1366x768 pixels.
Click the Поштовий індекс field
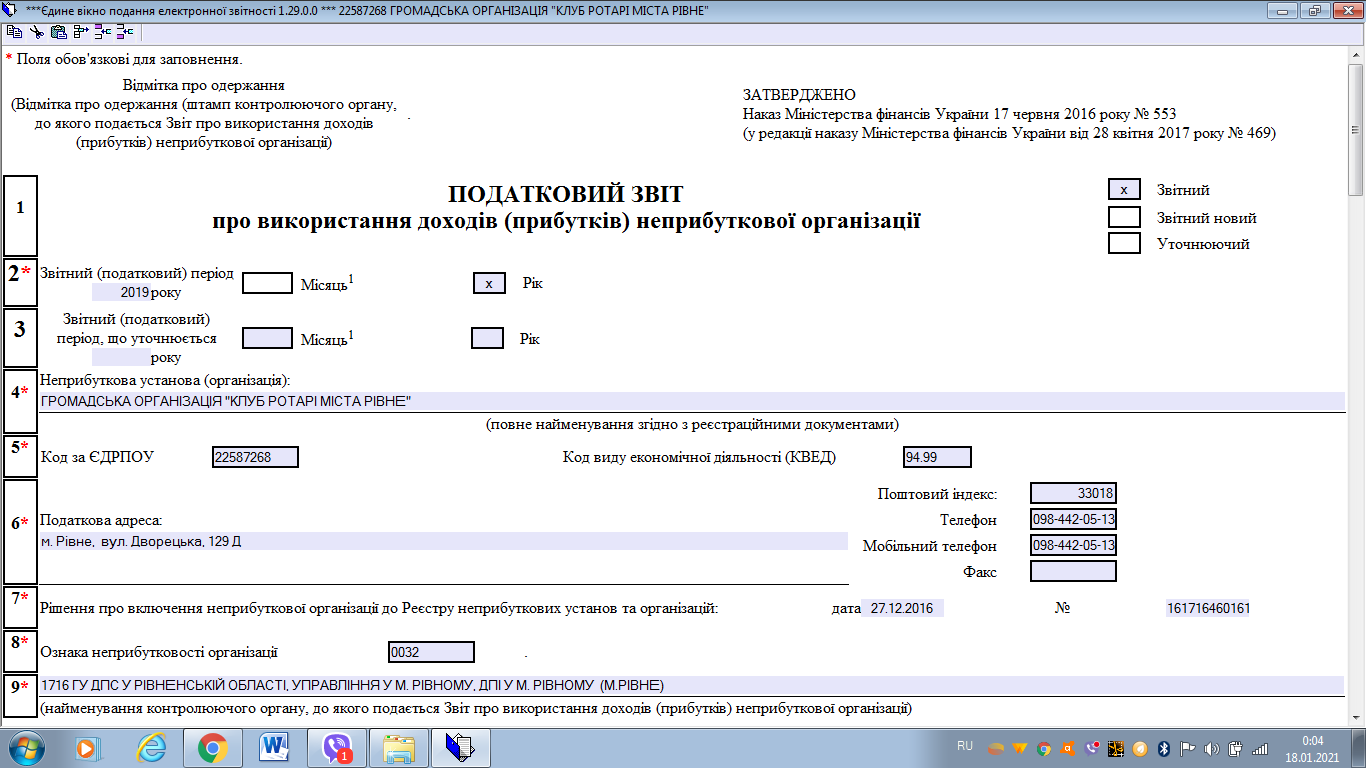tap(1072, 493)
